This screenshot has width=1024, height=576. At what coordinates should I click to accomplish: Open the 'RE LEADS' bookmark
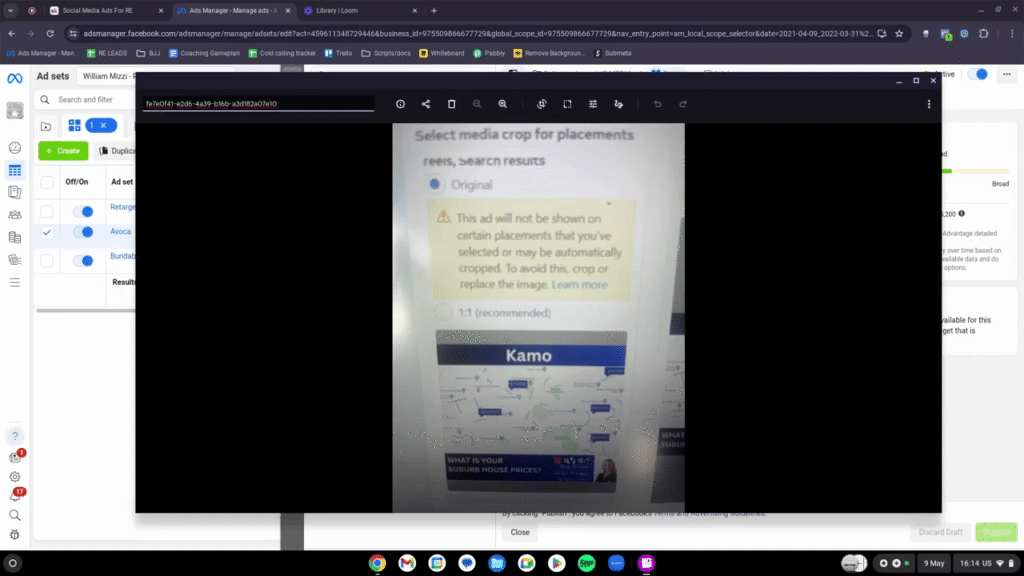[x=107, y=53]
